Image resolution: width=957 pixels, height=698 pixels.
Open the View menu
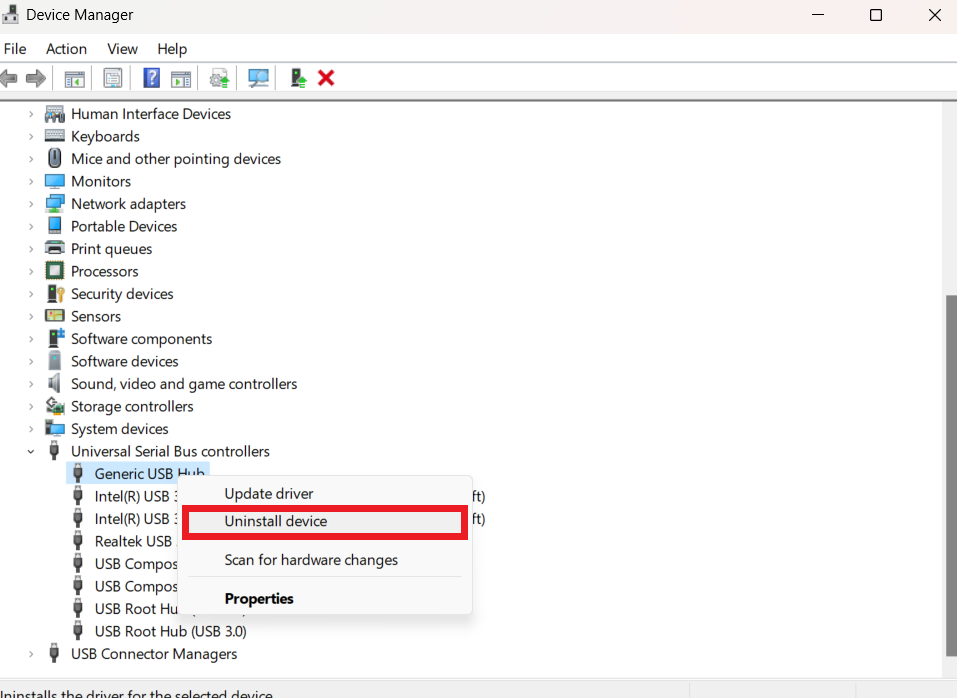(122, 48)
